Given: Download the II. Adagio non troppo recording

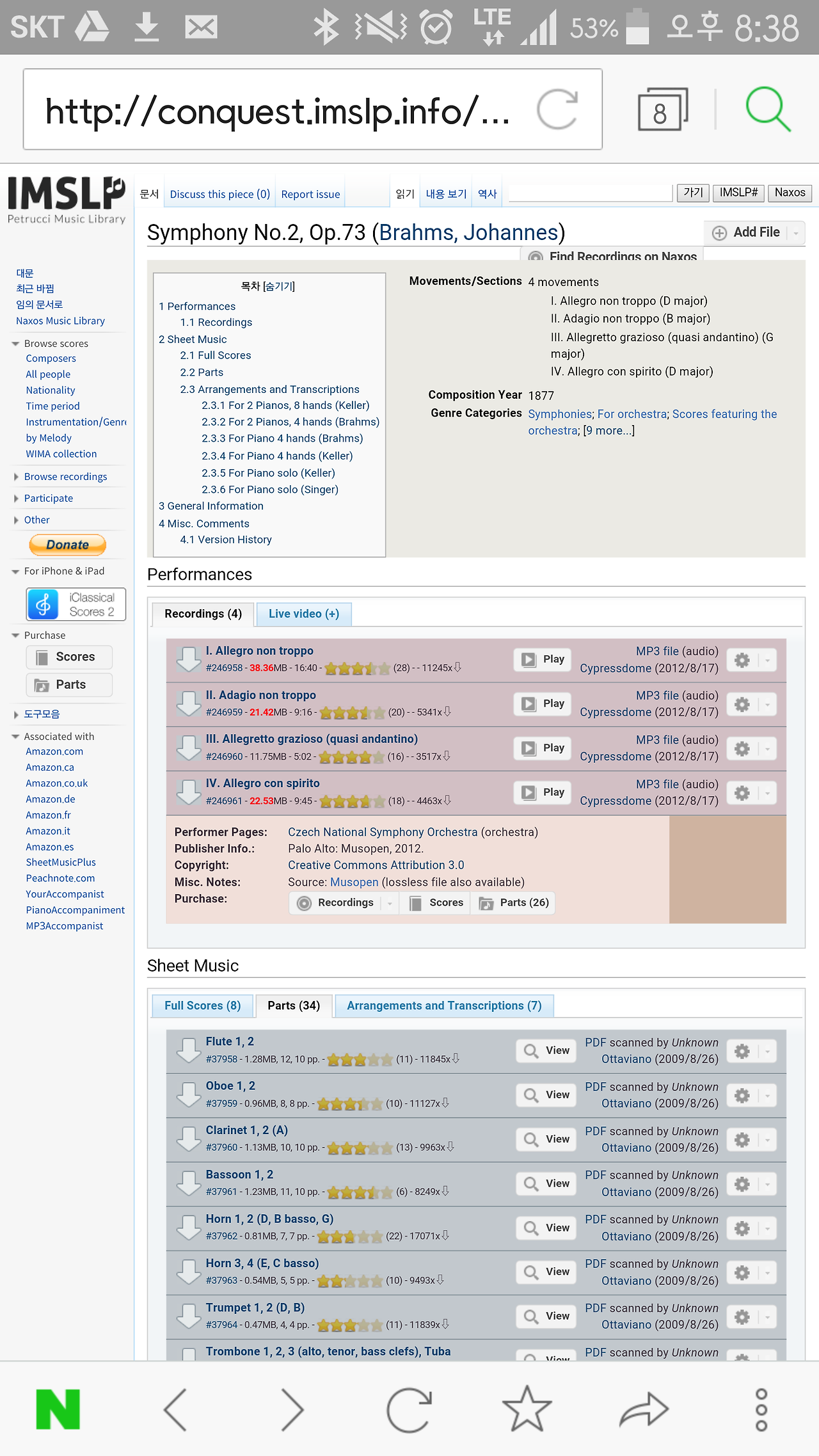Looking at the screenshot, I should 189,703.
